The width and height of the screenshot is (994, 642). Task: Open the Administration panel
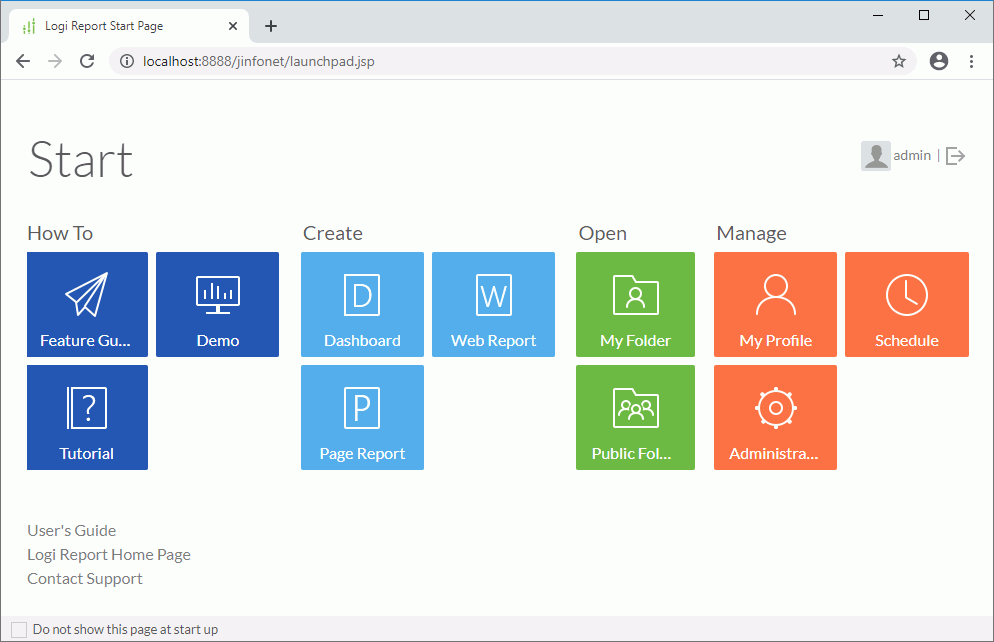click(775, 417)
